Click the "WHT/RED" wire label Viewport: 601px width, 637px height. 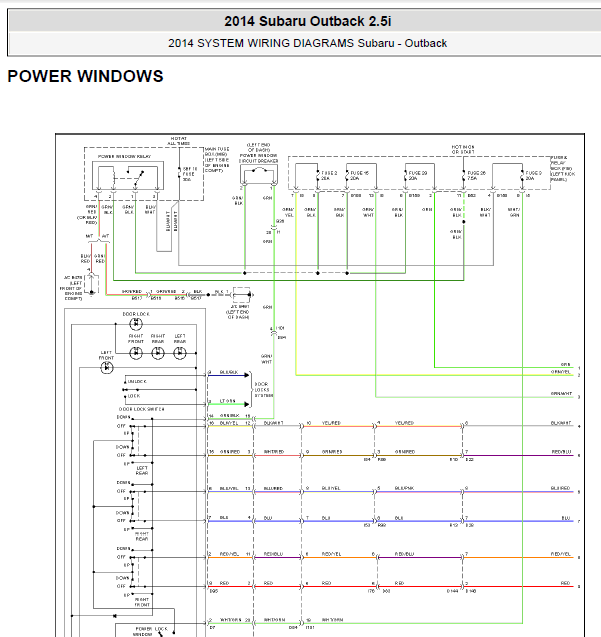[274, 452]
